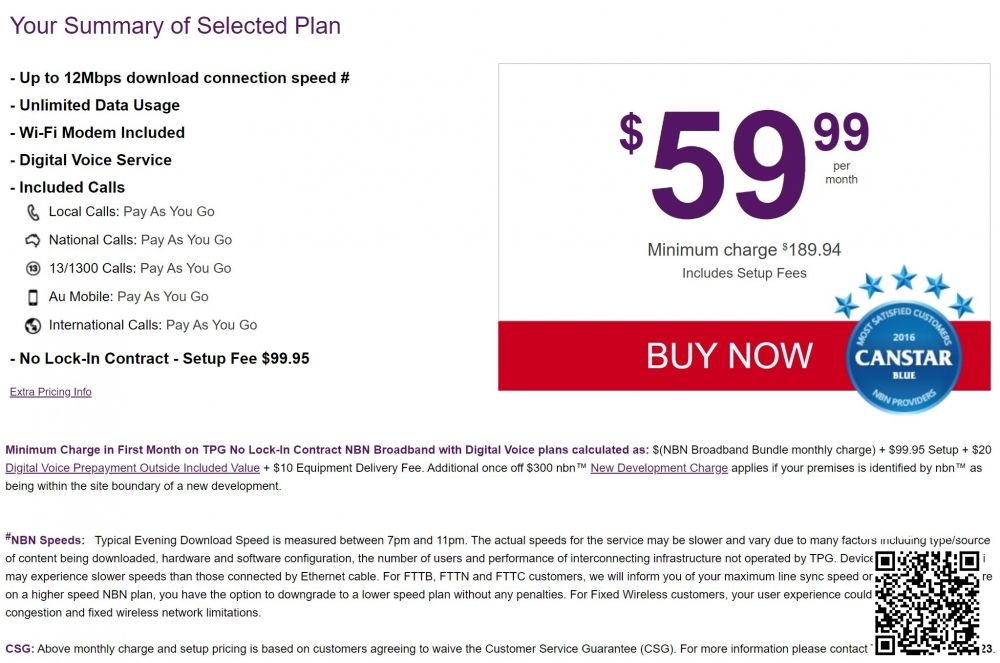The height and width of the screenshot is (663, 1000).
Task: Click the National Calls Australia map icon
Action: 33,240
